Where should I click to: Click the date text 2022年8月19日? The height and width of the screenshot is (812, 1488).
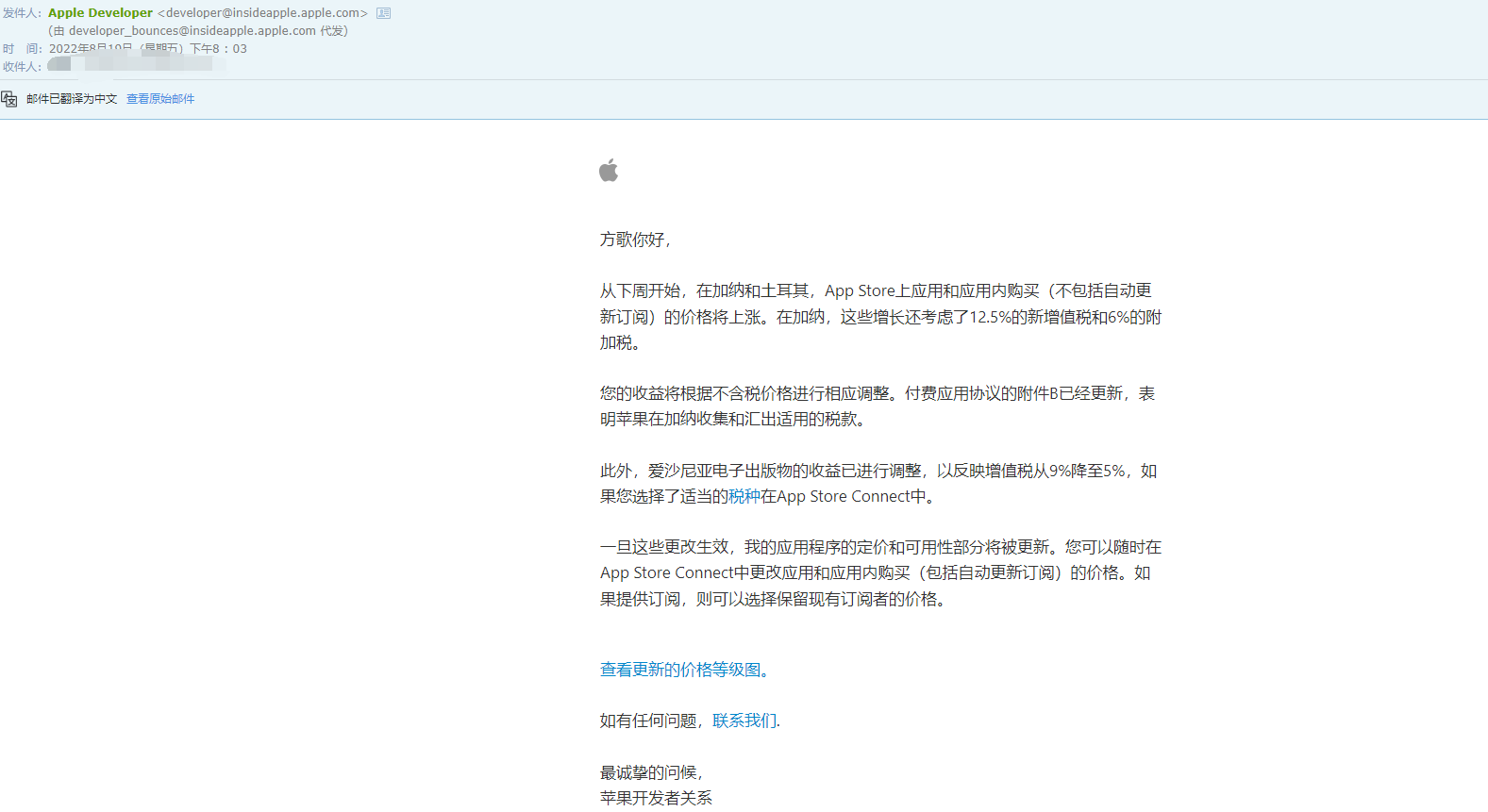91,48
